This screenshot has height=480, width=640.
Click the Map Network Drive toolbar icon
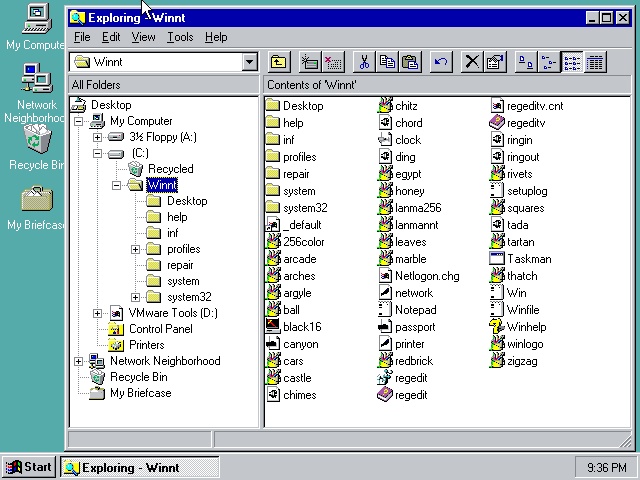[311, 62]
